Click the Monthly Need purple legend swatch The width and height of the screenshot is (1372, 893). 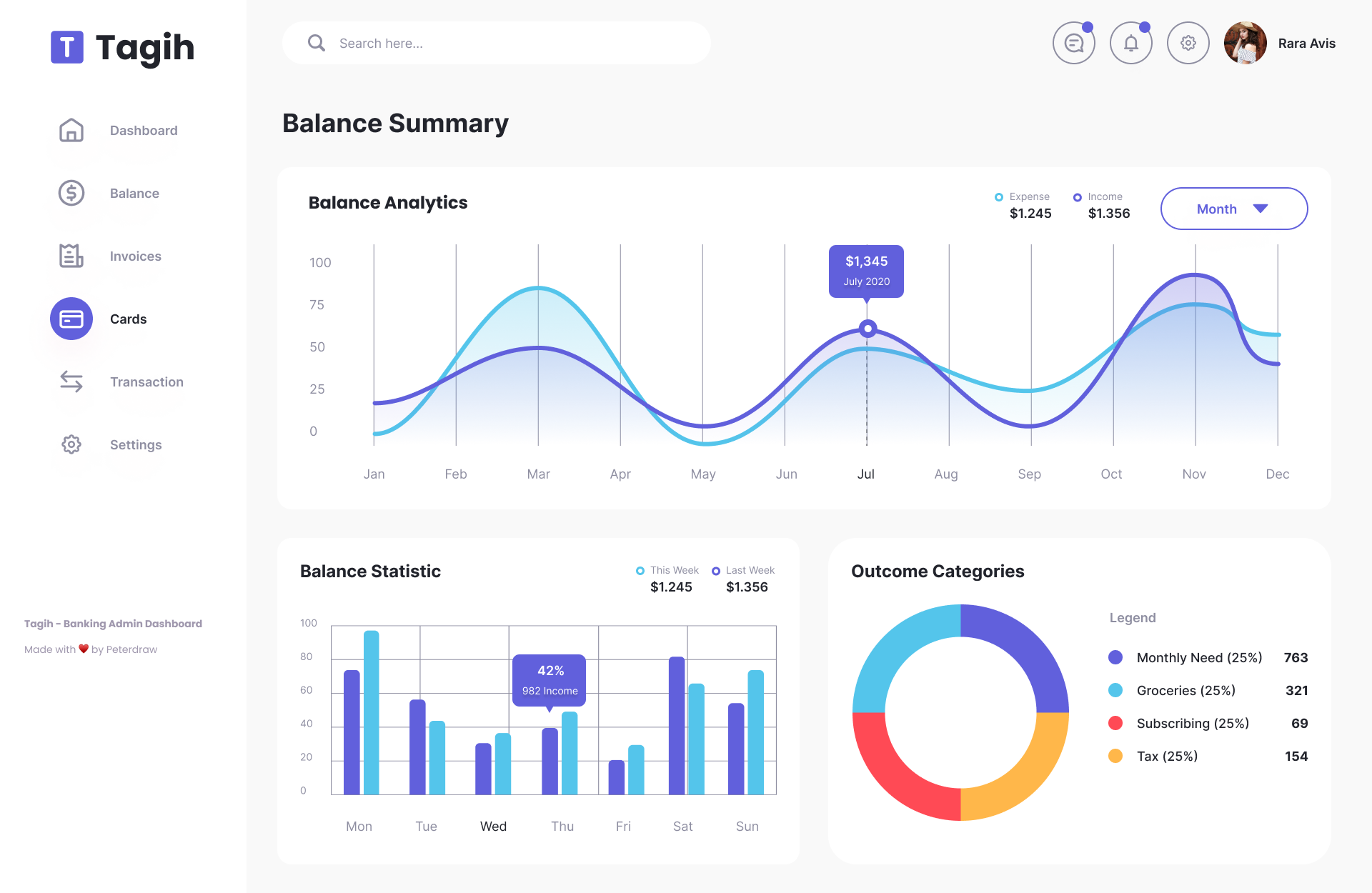(x=1115, y=657)
